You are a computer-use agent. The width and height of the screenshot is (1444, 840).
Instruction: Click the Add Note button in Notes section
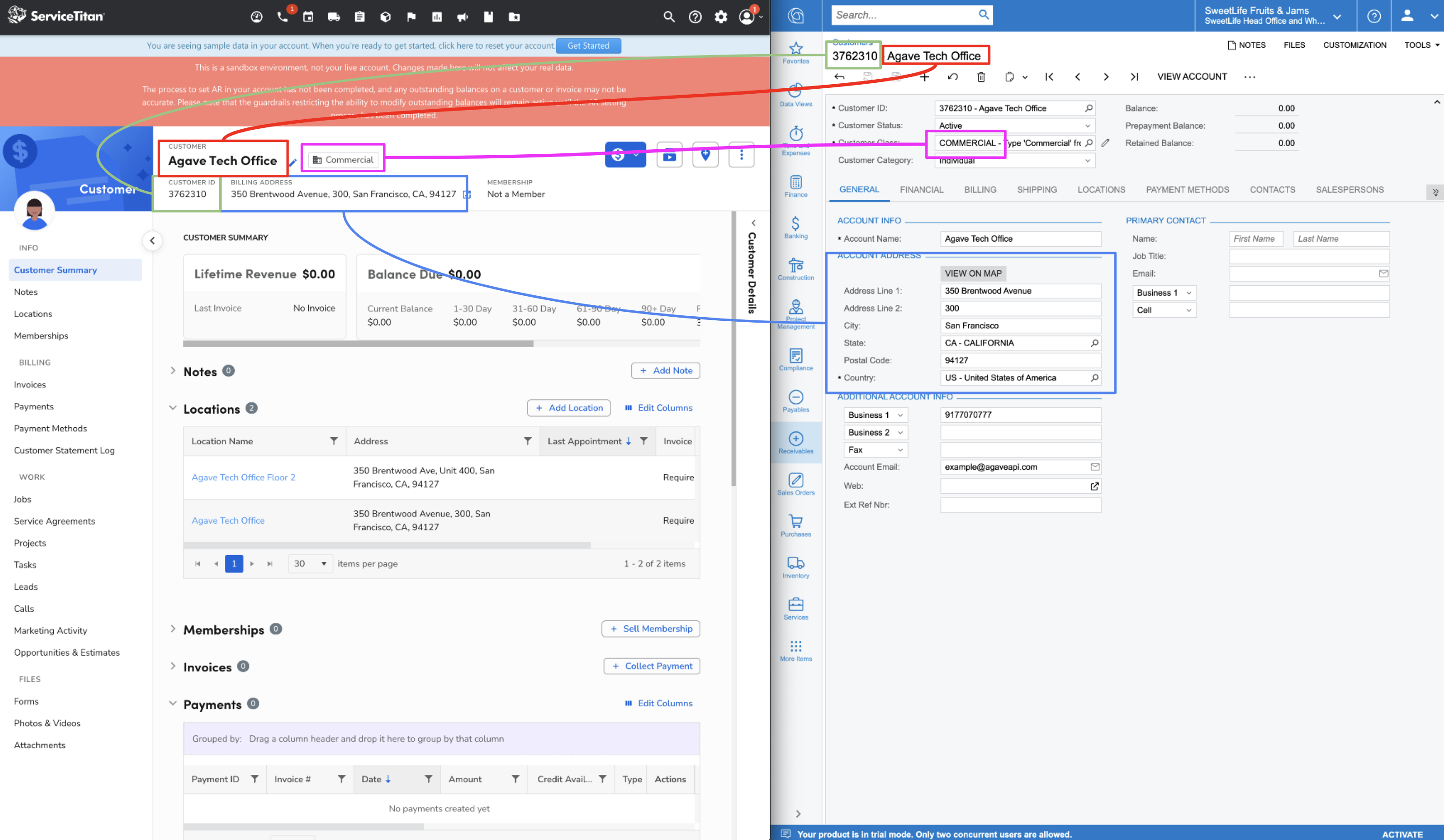tap(665, 370)
